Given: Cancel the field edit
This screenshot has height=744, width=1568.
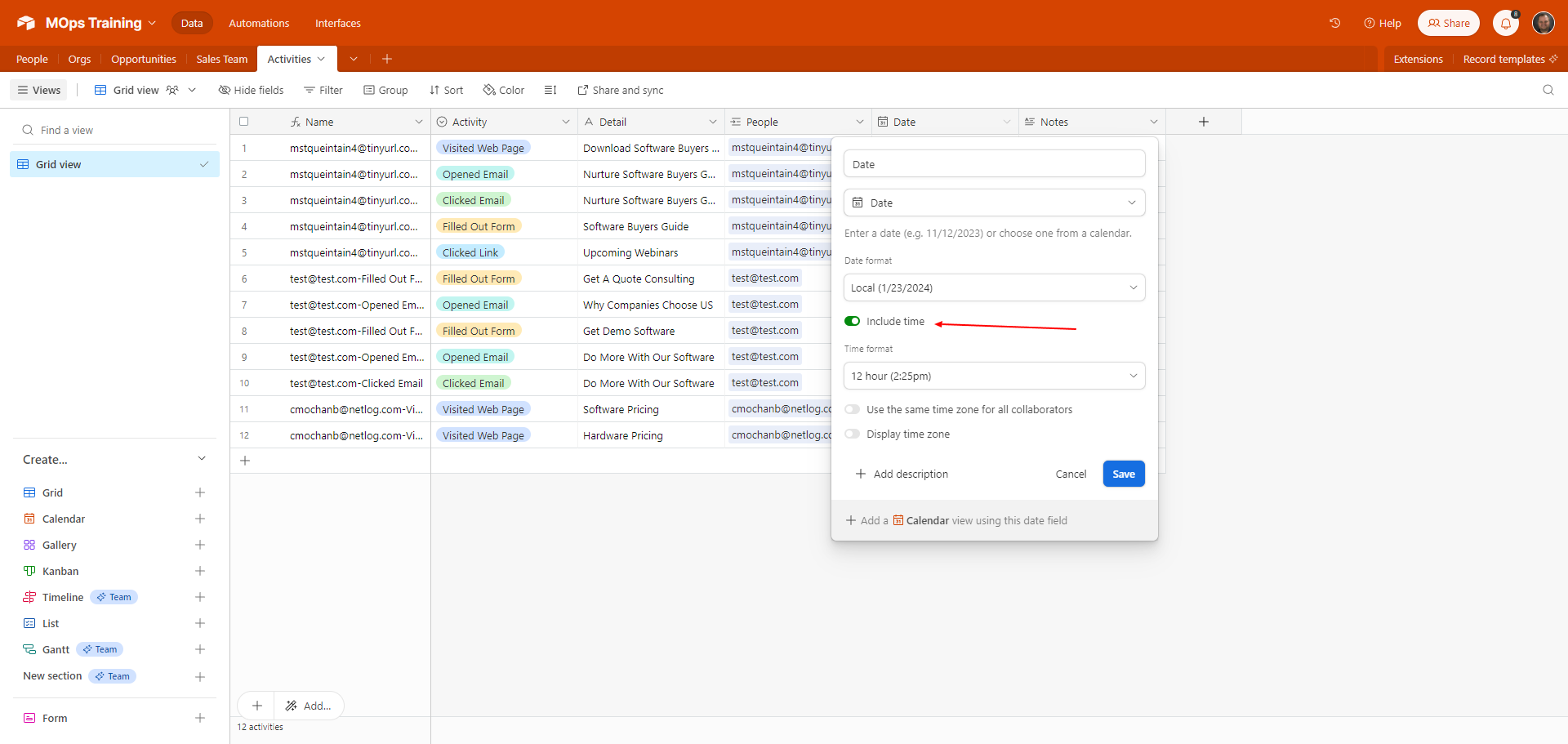Looking at the screenshot, I should [x=1070, y=474].
